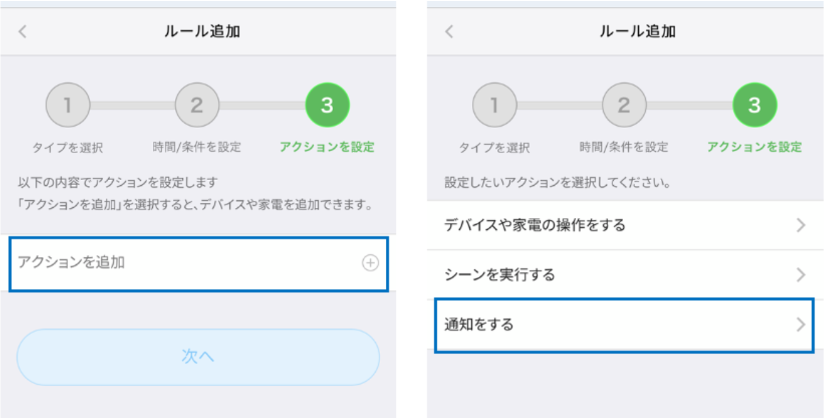Tap back arrow on left rule screen

click(x=23, y=31)
